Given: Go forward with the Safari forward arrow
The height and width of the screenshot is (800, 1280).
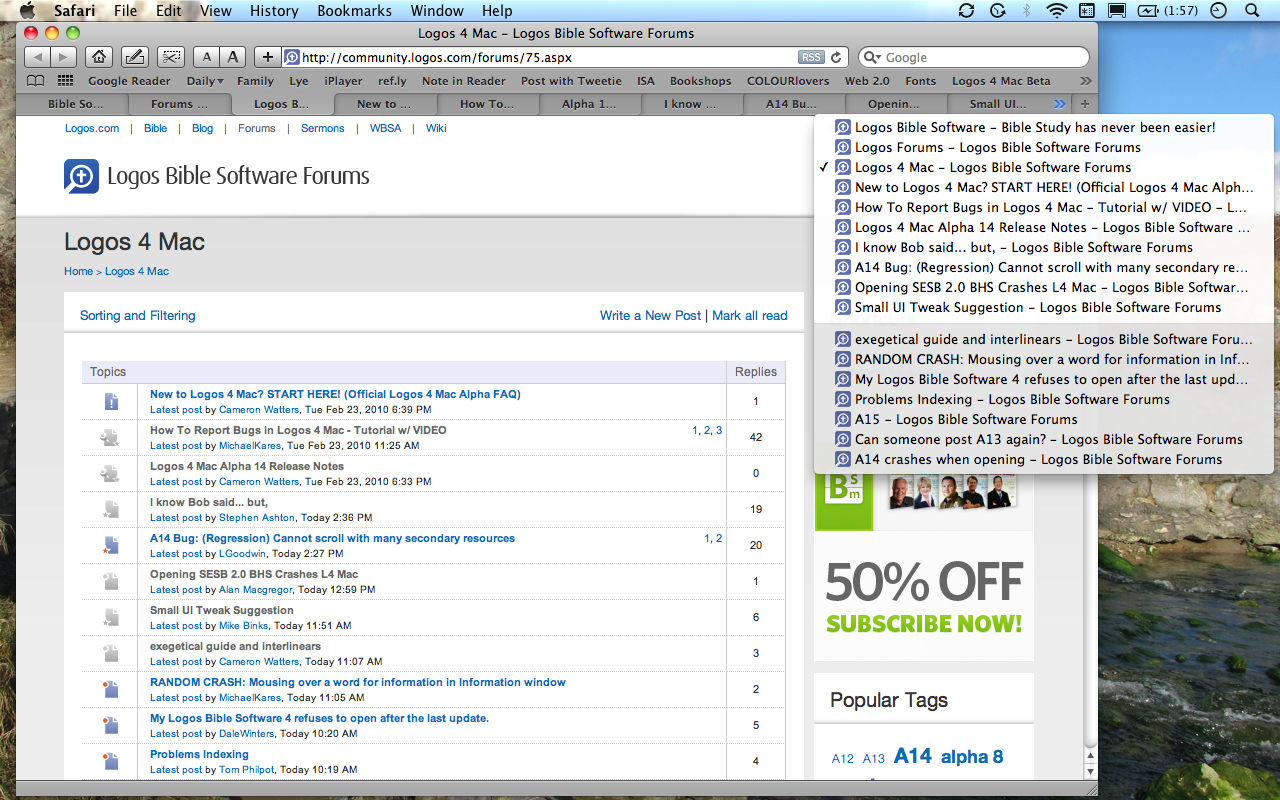Looking at the screenshot, I should click(63, 57).
